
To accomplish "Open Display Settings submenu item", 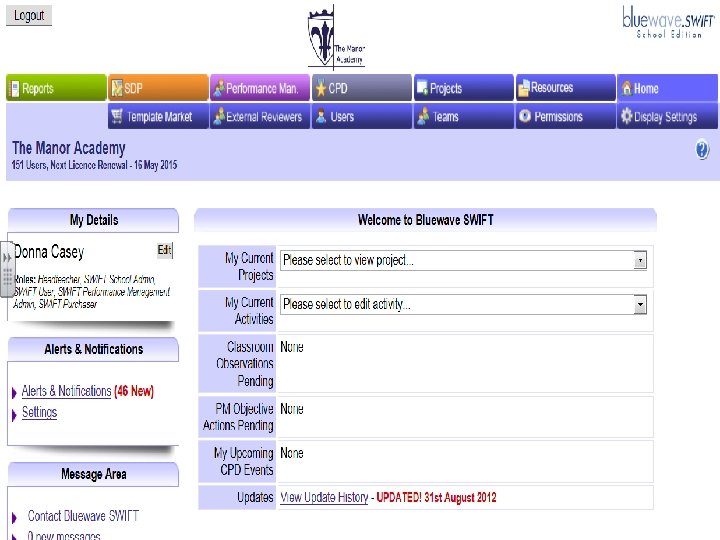I will point(667,116).
